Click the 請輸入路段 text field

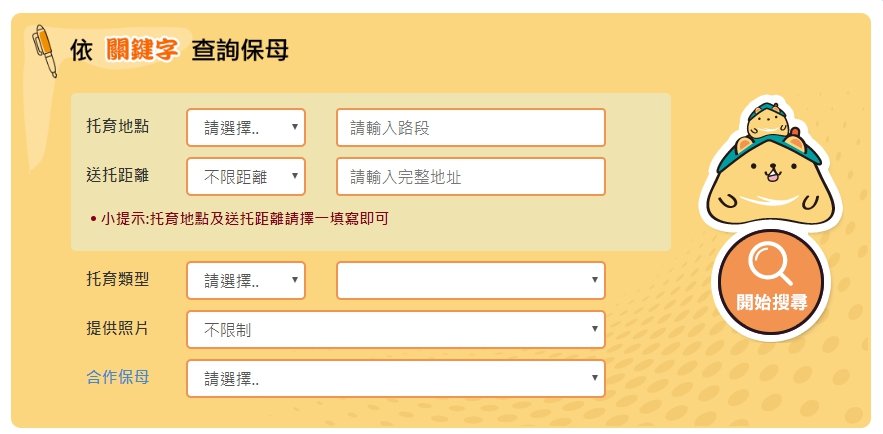point(471,128)
